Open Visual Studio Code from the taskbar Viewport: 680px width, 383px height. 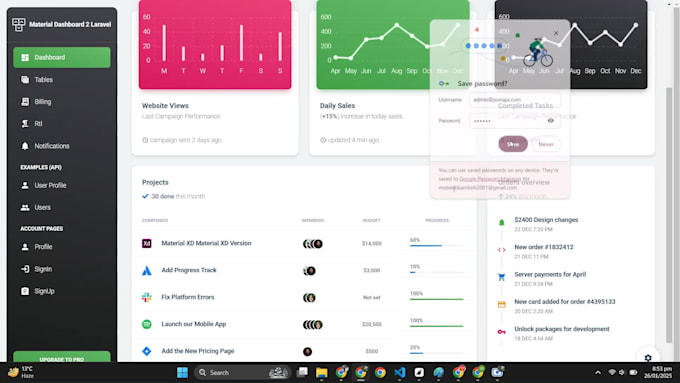point(400,372)
